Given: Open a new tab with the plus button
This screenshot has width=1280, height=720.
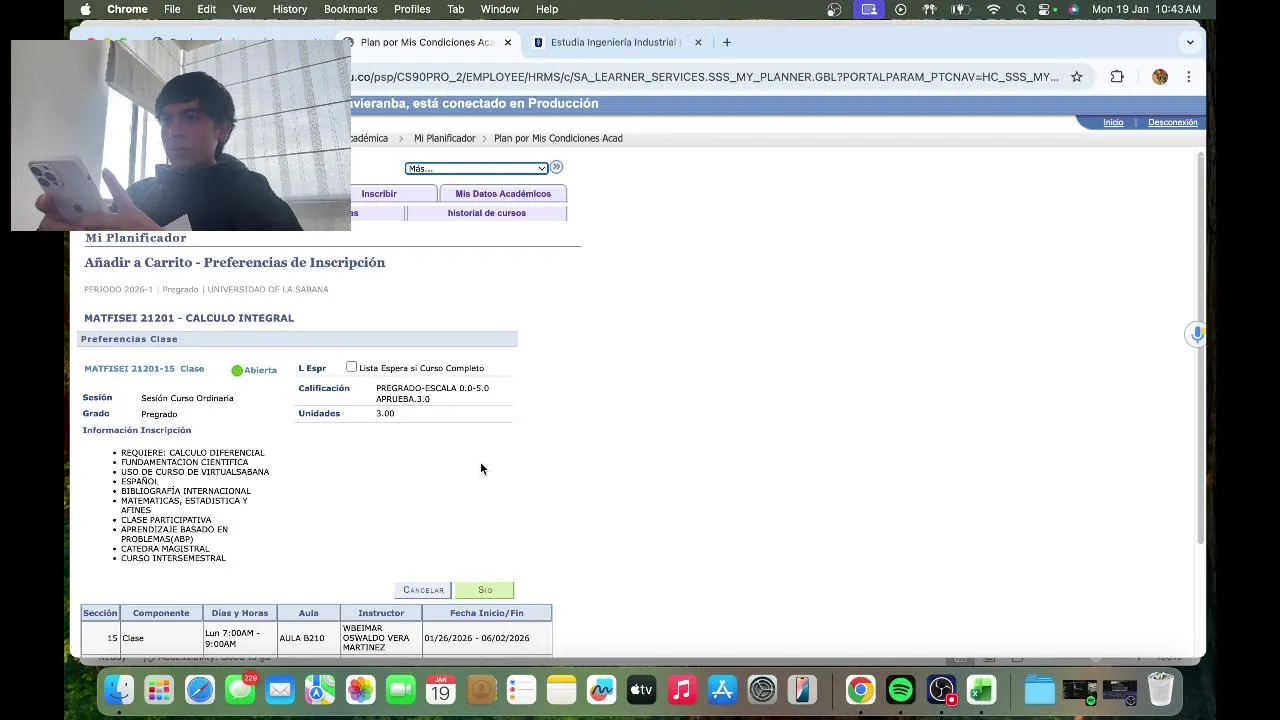Looking at the screenshot, I should pos(727,42).
